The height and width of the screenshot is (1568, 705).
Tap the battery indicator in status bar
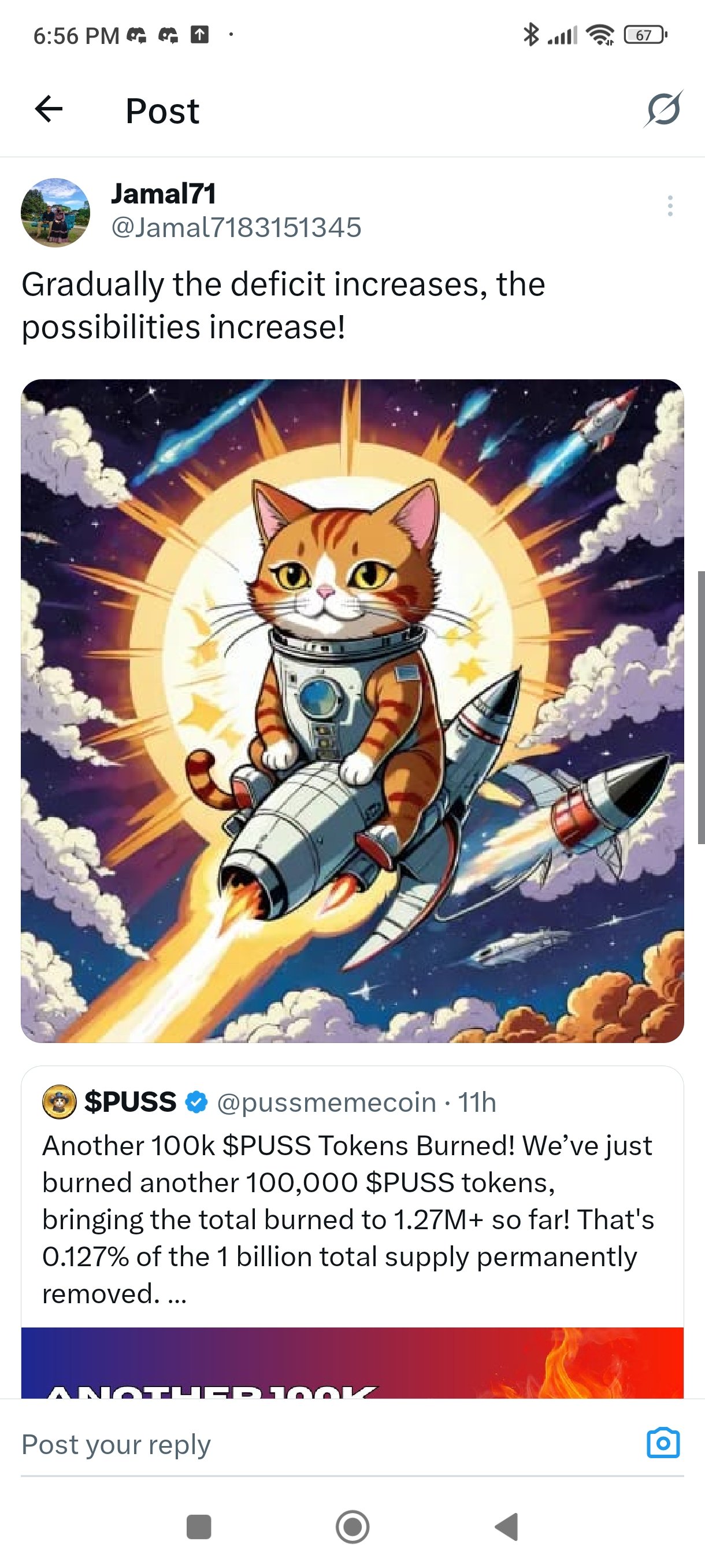click(645, 35)
